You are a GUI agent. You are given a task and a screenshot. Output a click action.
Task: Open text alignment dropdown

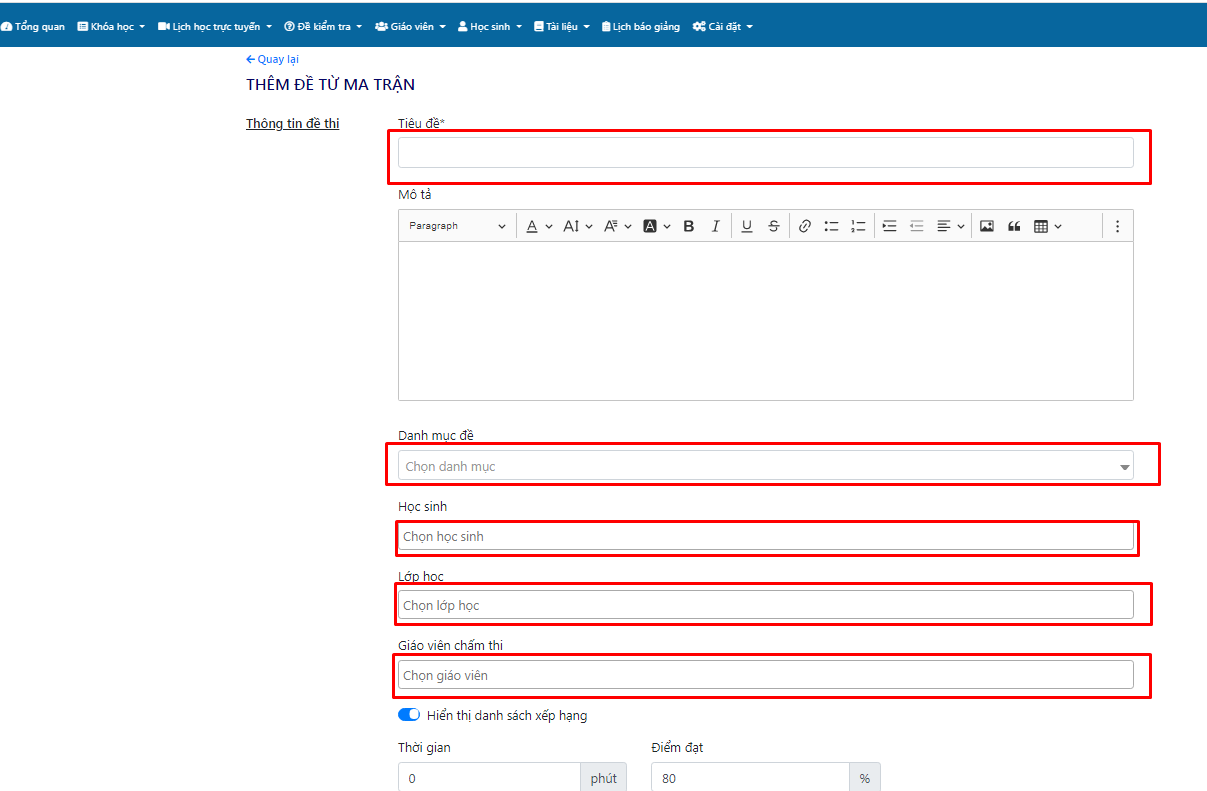[x=950, y=226]
